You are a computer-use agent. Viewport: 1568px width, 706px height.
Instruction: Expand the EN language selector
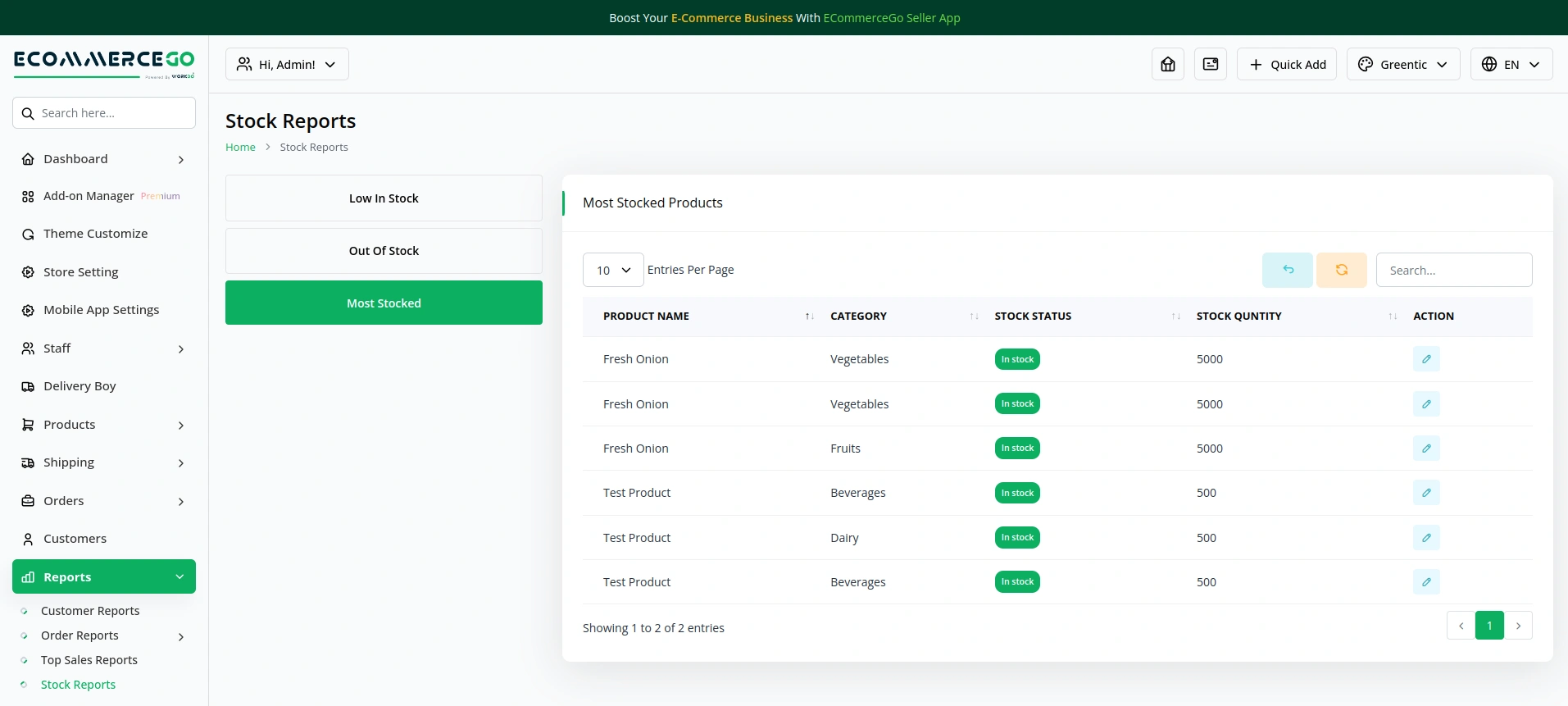[x=1511, y=64]
